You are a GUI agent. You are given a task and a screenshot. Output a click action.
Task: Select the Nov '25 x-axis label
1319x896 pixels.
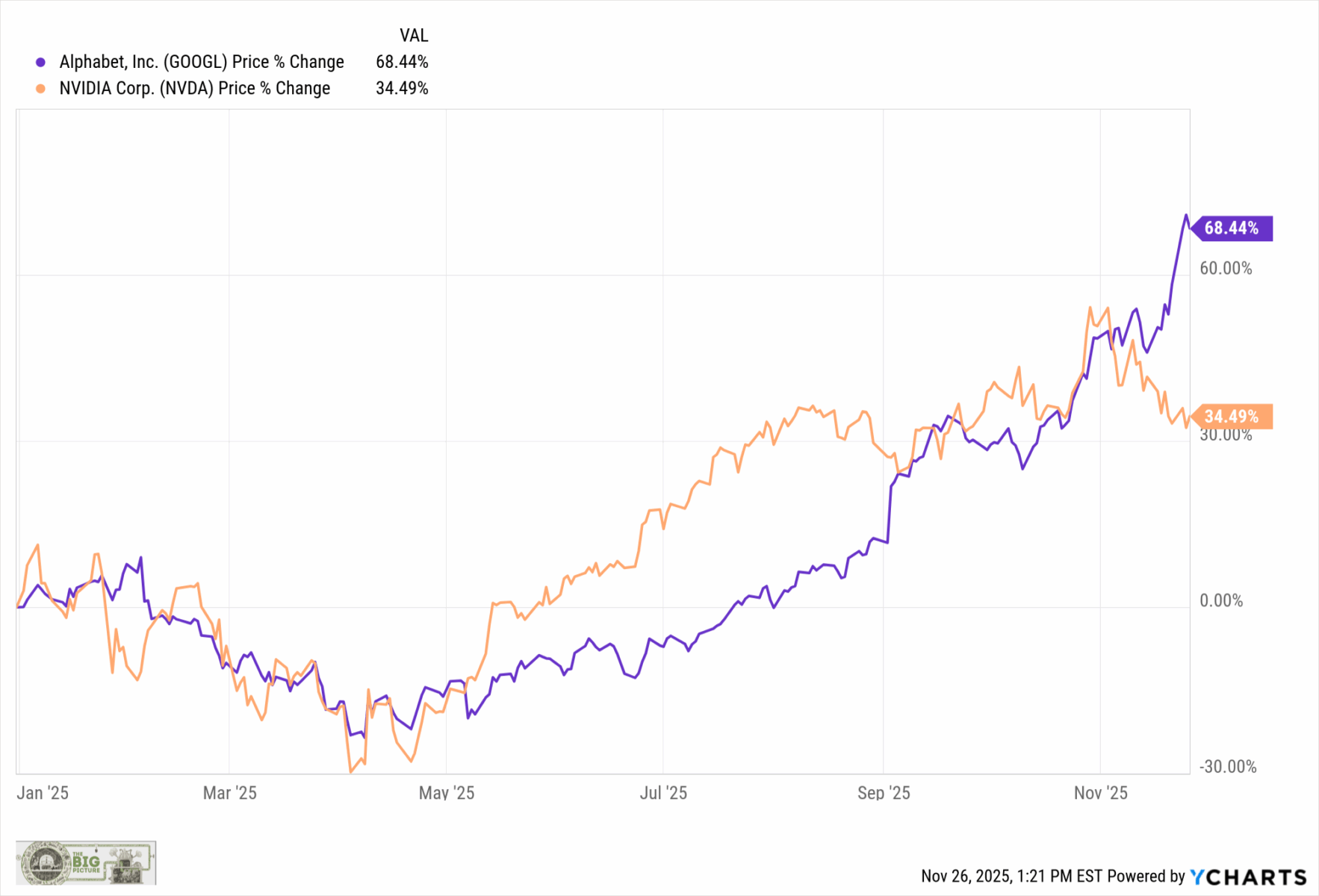pyautogui.click(x=1100, y=793)
